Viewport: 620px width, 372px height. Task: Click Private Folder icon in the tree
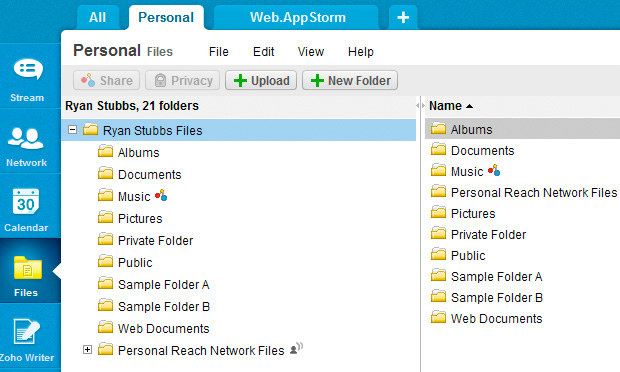(105, 240)
